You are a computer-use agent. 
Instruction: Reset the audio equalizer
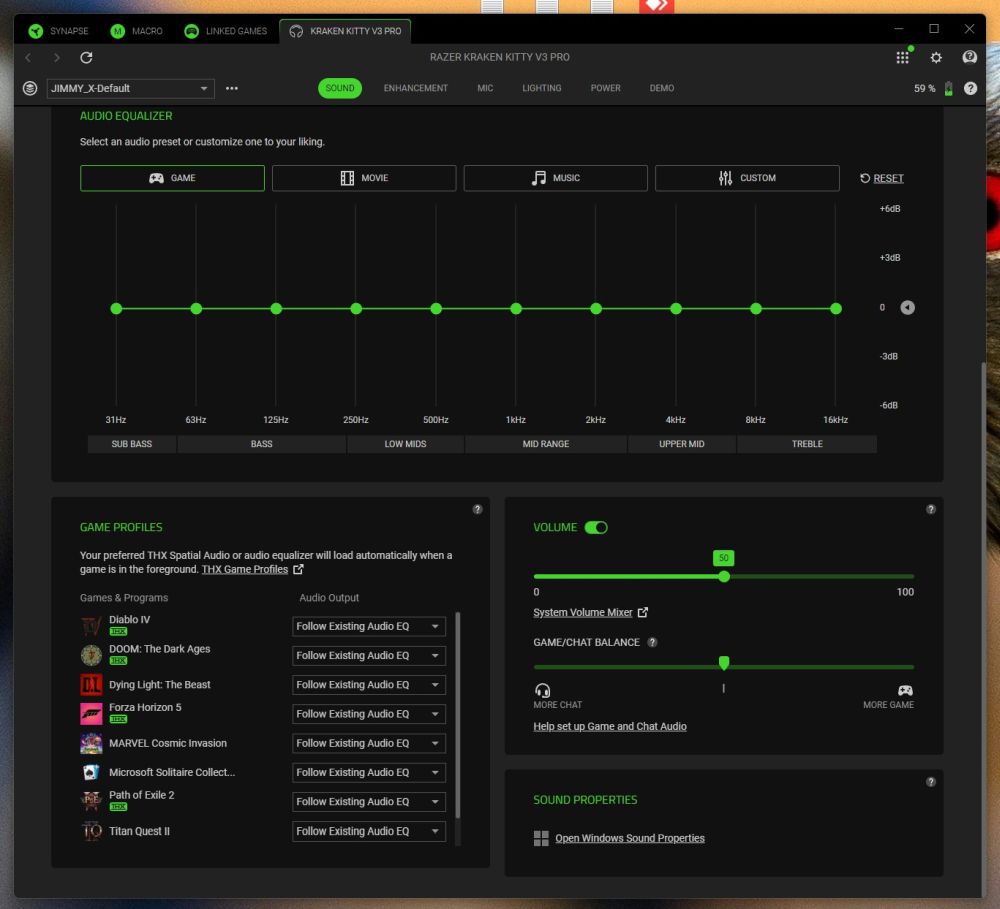[x=881, y=178]
